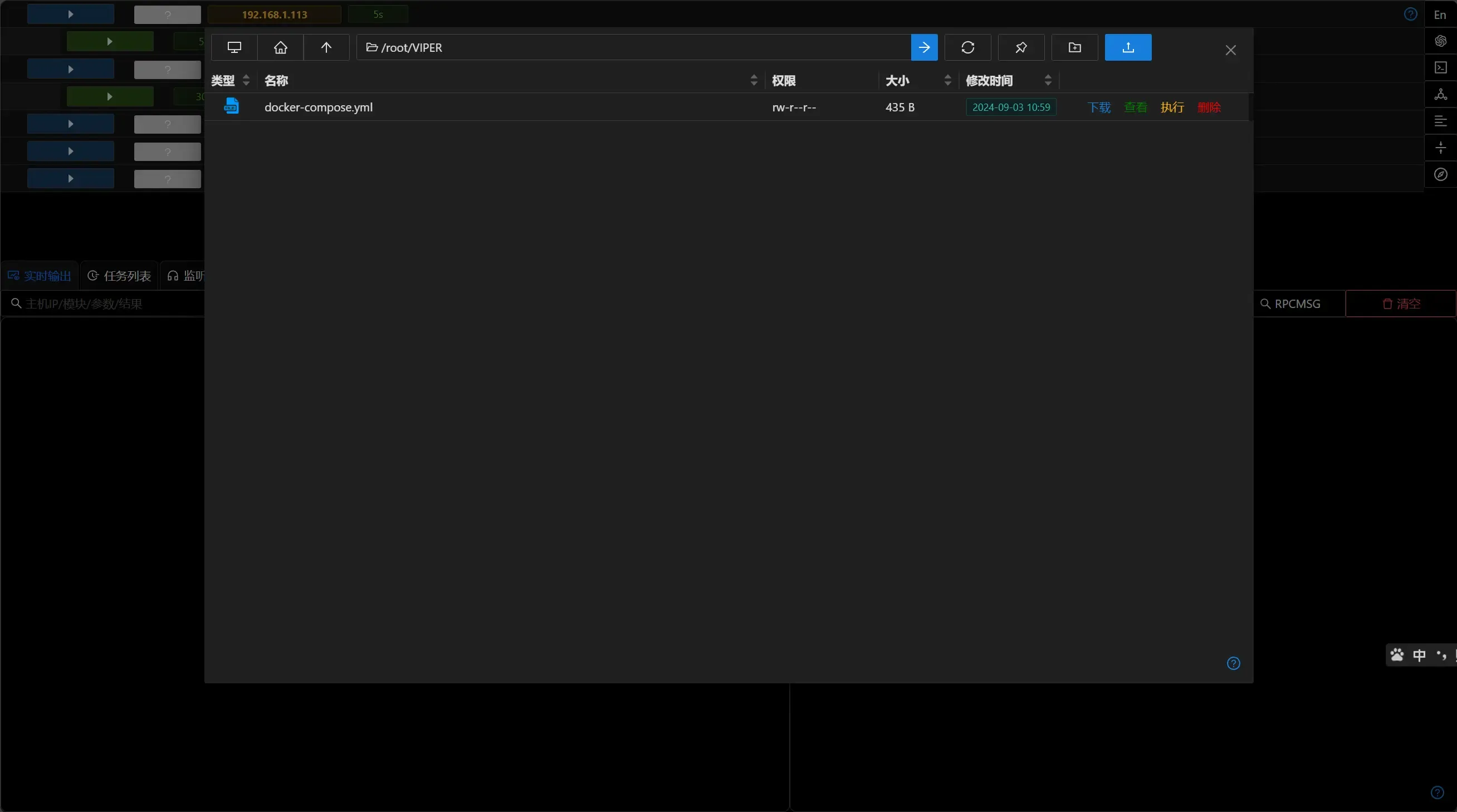Click the 435 B size cell
Screen dimensions: 1457x812
click(x=900, y=107)
